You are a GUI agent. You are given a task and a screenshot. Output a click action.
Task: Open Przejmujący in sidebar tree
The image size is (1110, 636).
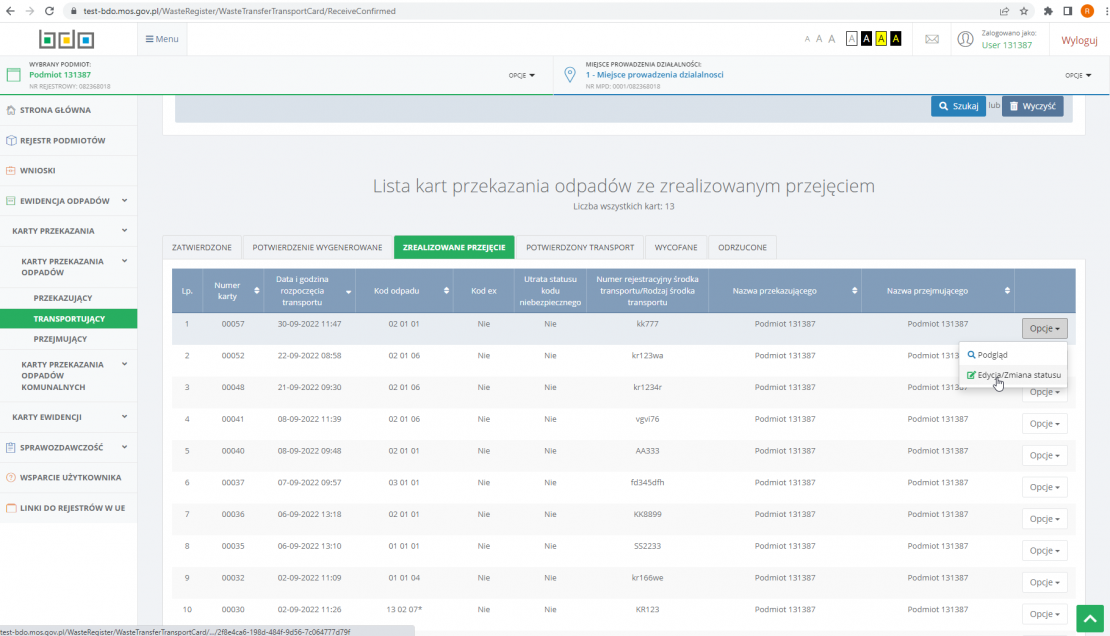pos(60,339)
